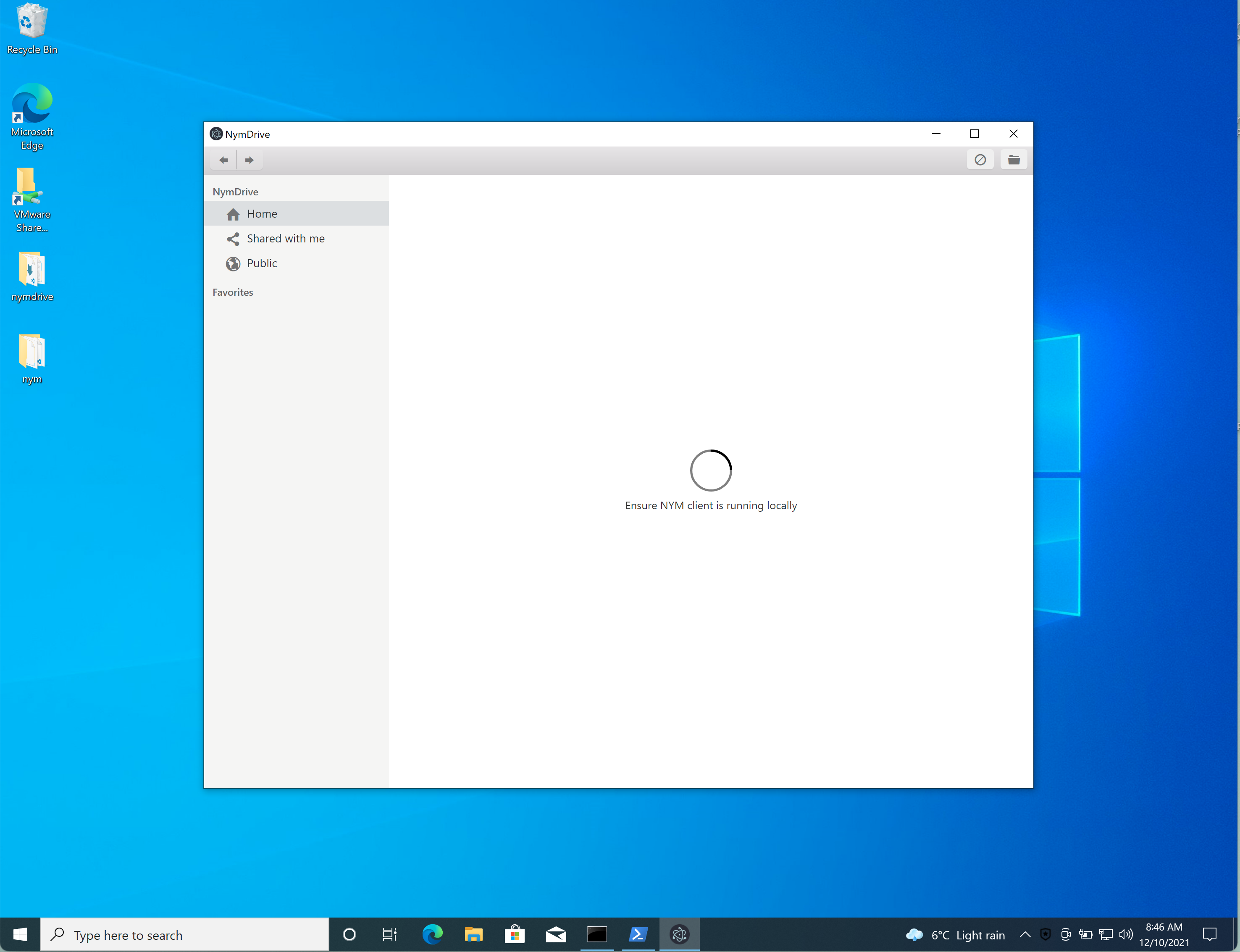Click the Favorites heading in sidebar
This screenshot has height=952, width=1240.
pos(232,292)
